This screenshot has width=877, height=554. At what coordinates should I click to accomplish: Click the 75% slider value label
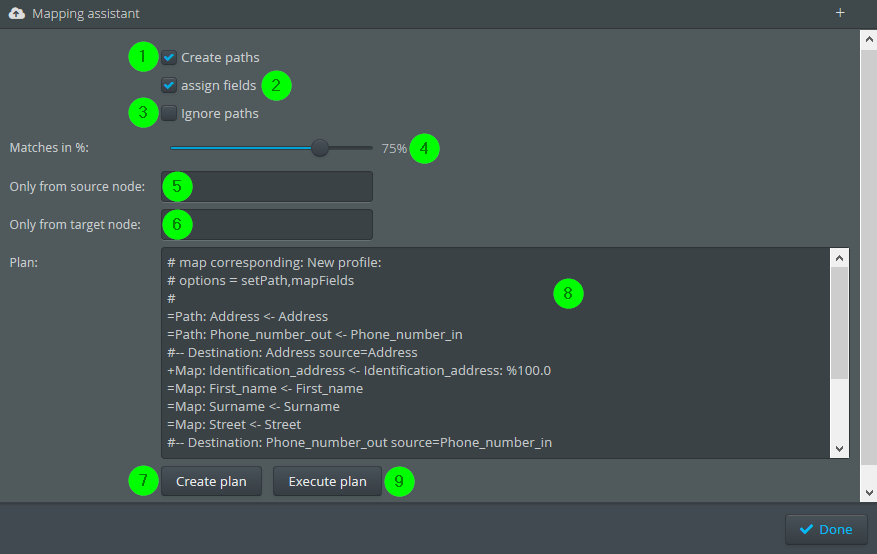[x=394, y=149]
